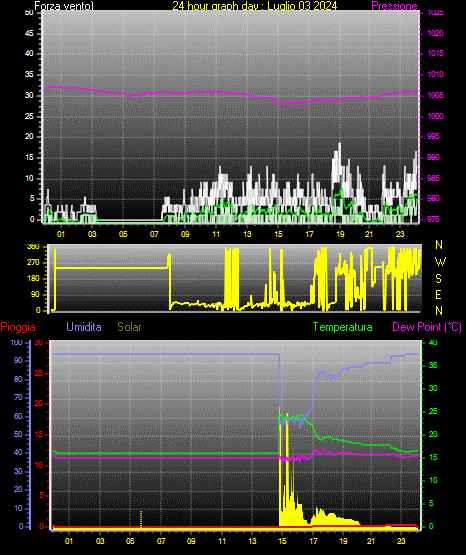
Task: Click the Pioggia legend label
Action: [18, 327]
